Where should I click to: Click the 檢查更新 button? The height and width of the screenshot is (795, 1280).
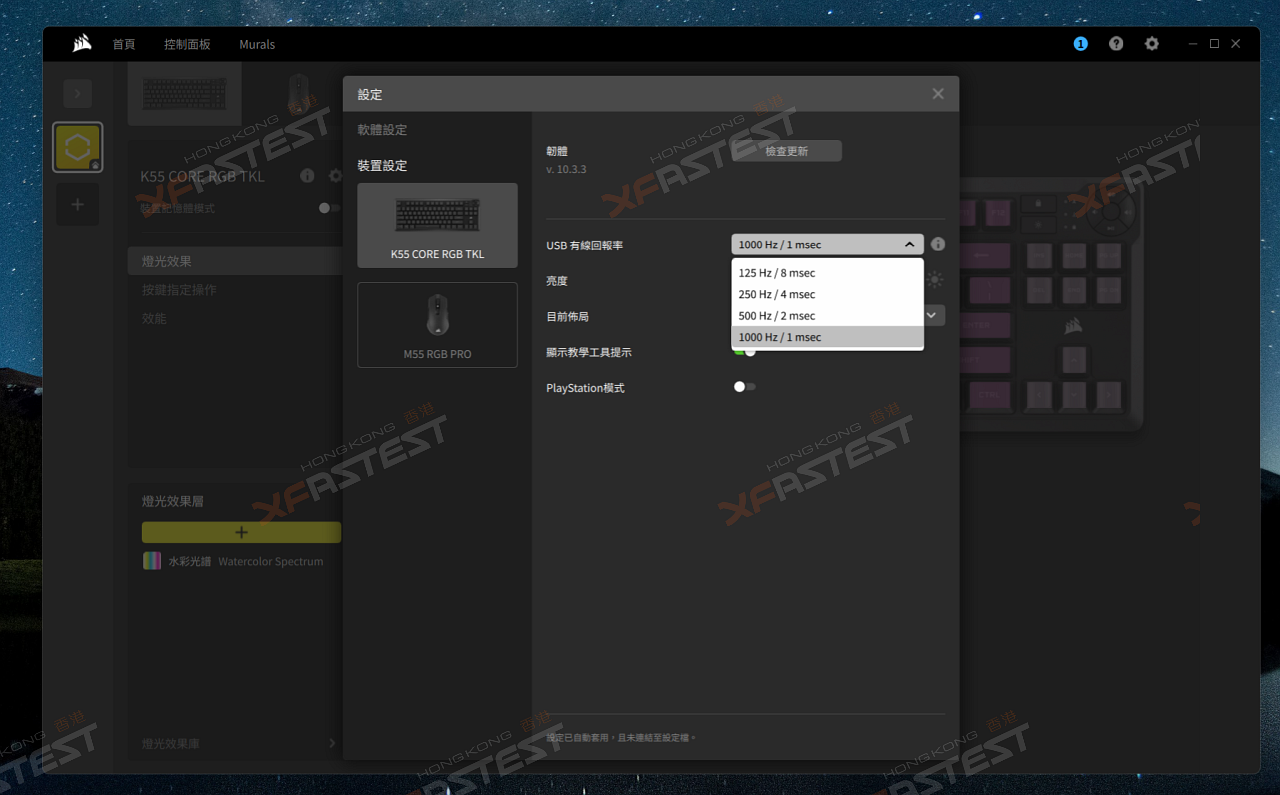click(787, 151)
